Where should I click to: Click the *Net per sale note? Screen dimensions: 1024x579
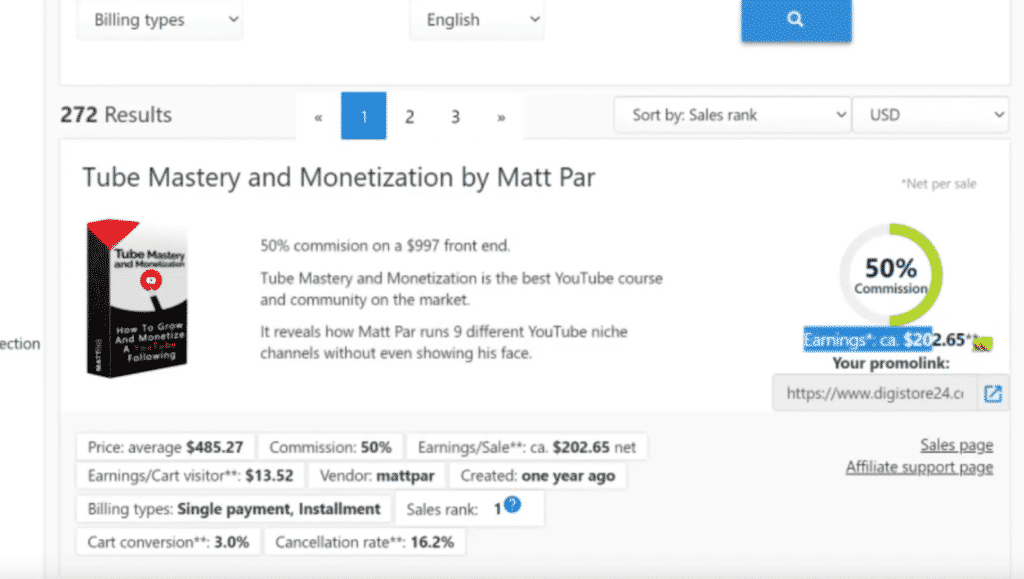tap(938, 184)
